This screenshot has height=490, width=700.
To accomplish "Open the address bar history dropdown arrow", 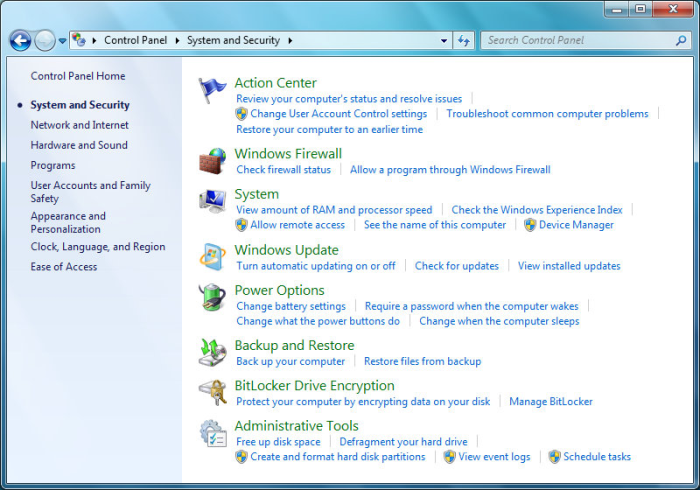I will pos(444,41).
